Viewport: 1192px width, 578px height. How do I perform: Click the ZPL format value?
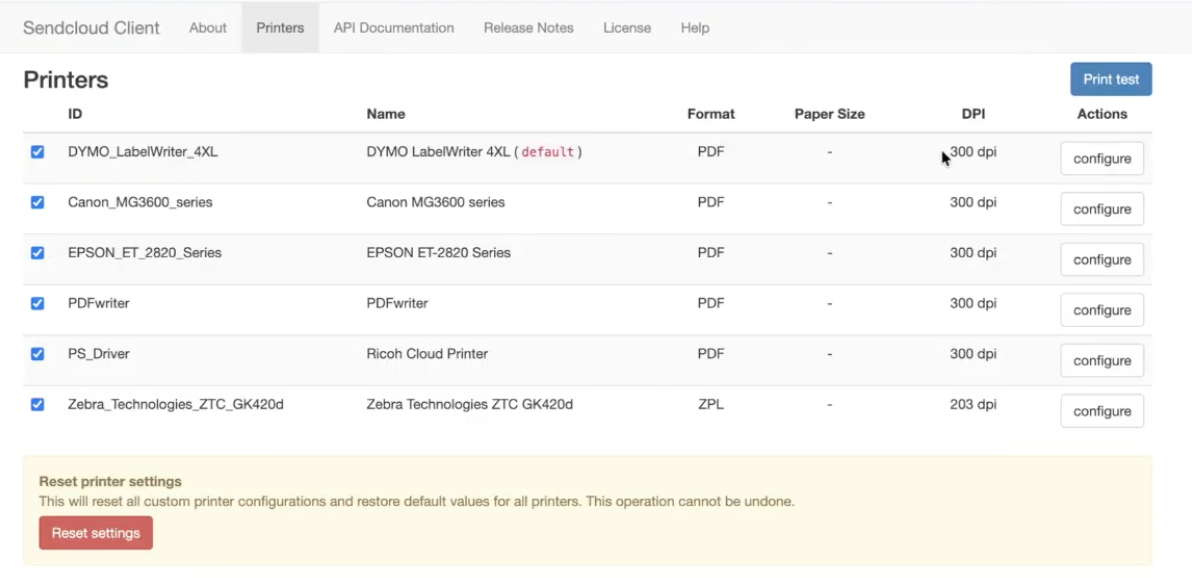pos(711,405)
